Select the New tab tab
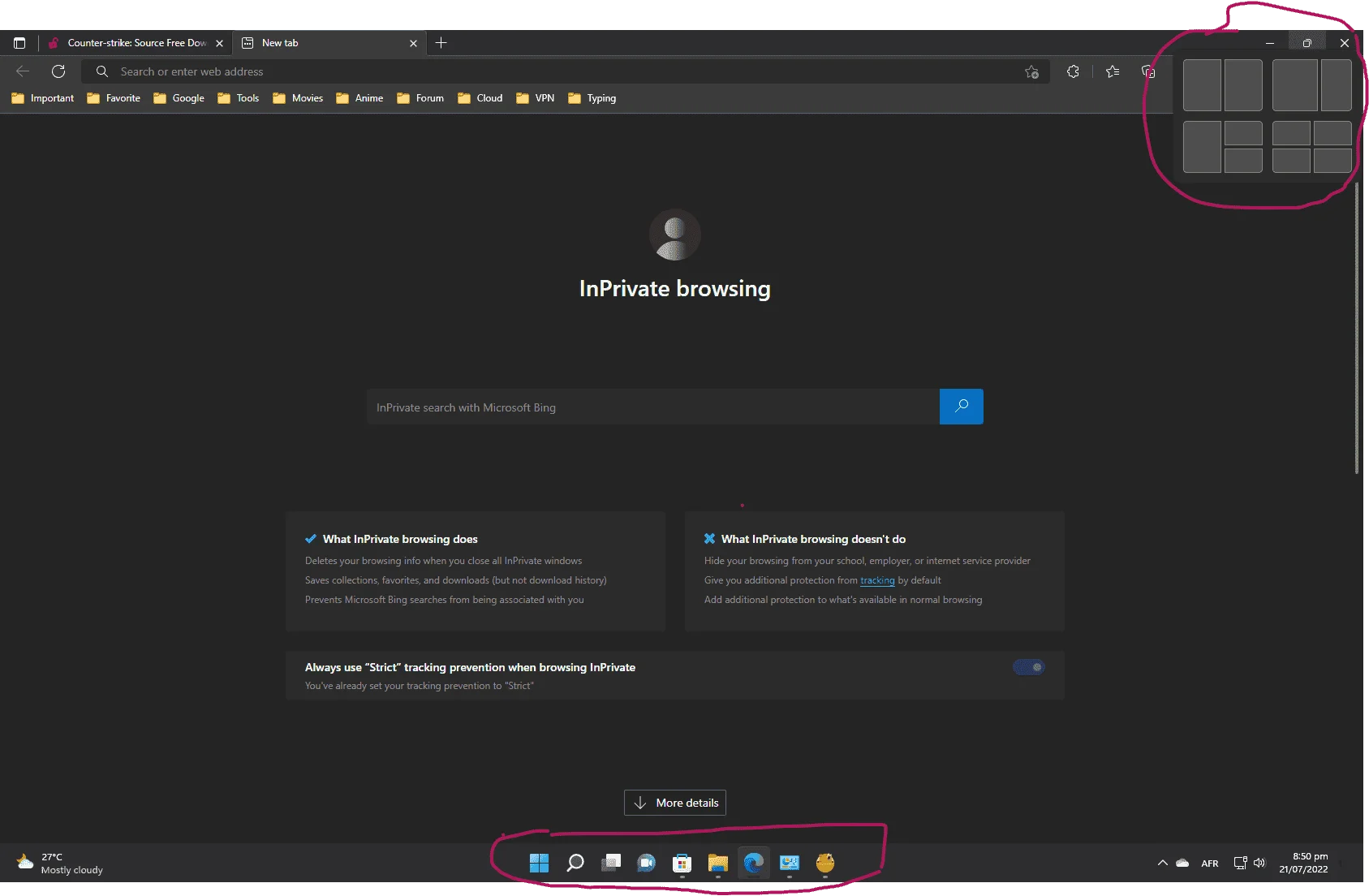Viewport: 1369px width, 896px height. click(x=329, y=43)
